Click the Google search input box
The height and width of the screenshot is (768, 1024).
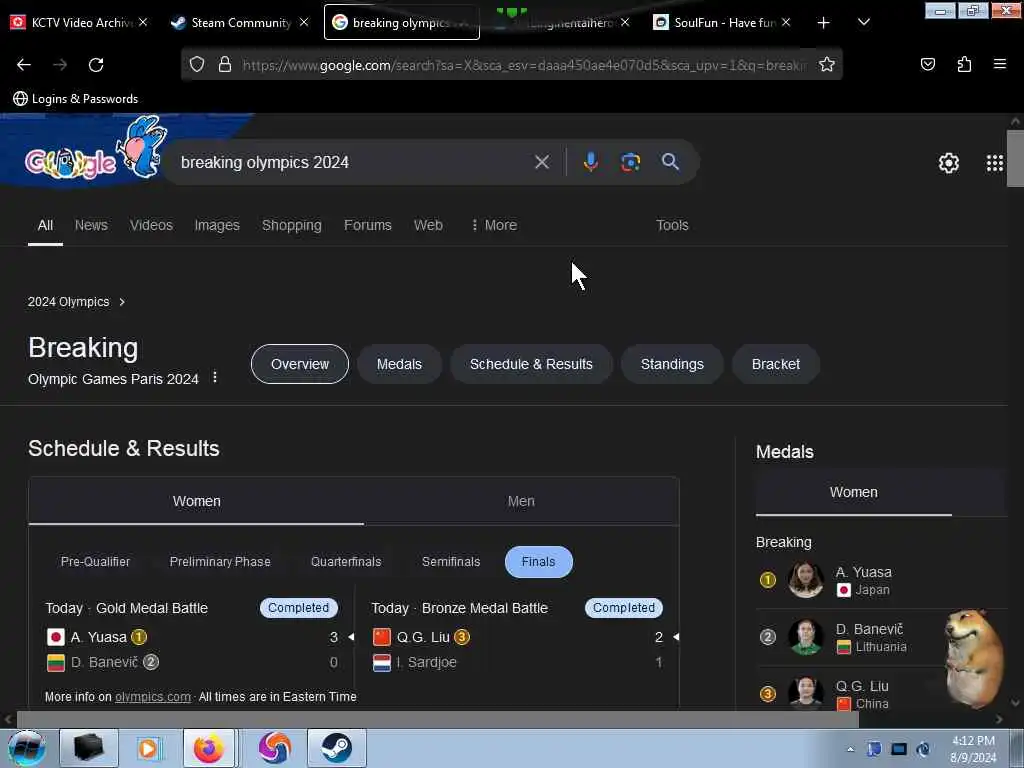pyautogui.click(x=353, y=162)
